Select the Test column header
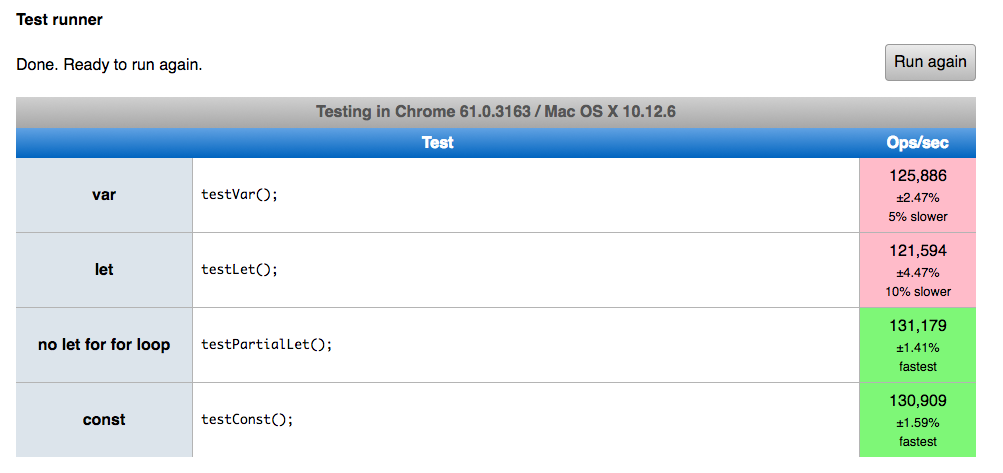1003x473 pixels. pos(437,143)
